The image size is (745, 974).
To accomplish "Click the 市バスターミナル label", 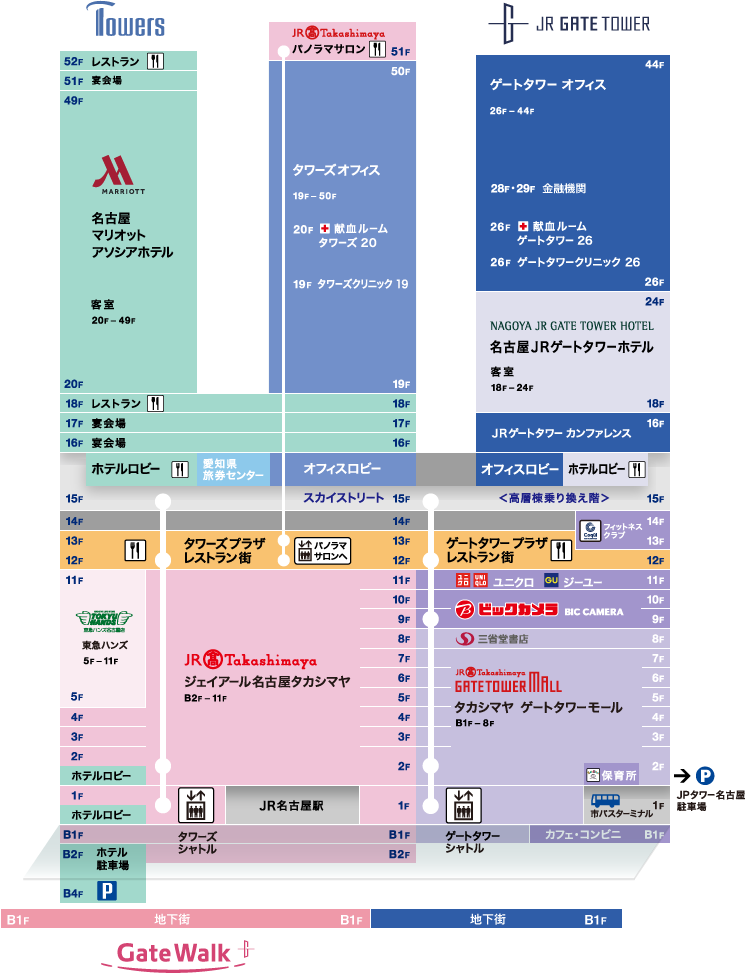I will [621, 813].
